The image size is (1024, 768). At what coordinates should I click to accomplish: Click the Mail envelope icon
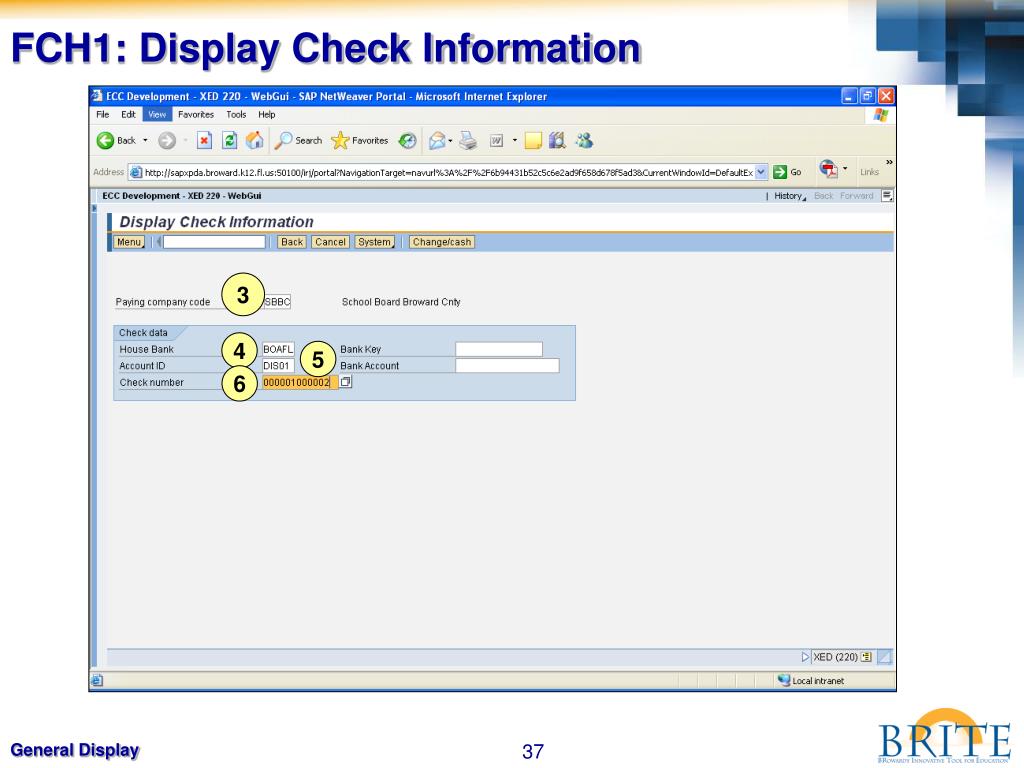point(437,140)
